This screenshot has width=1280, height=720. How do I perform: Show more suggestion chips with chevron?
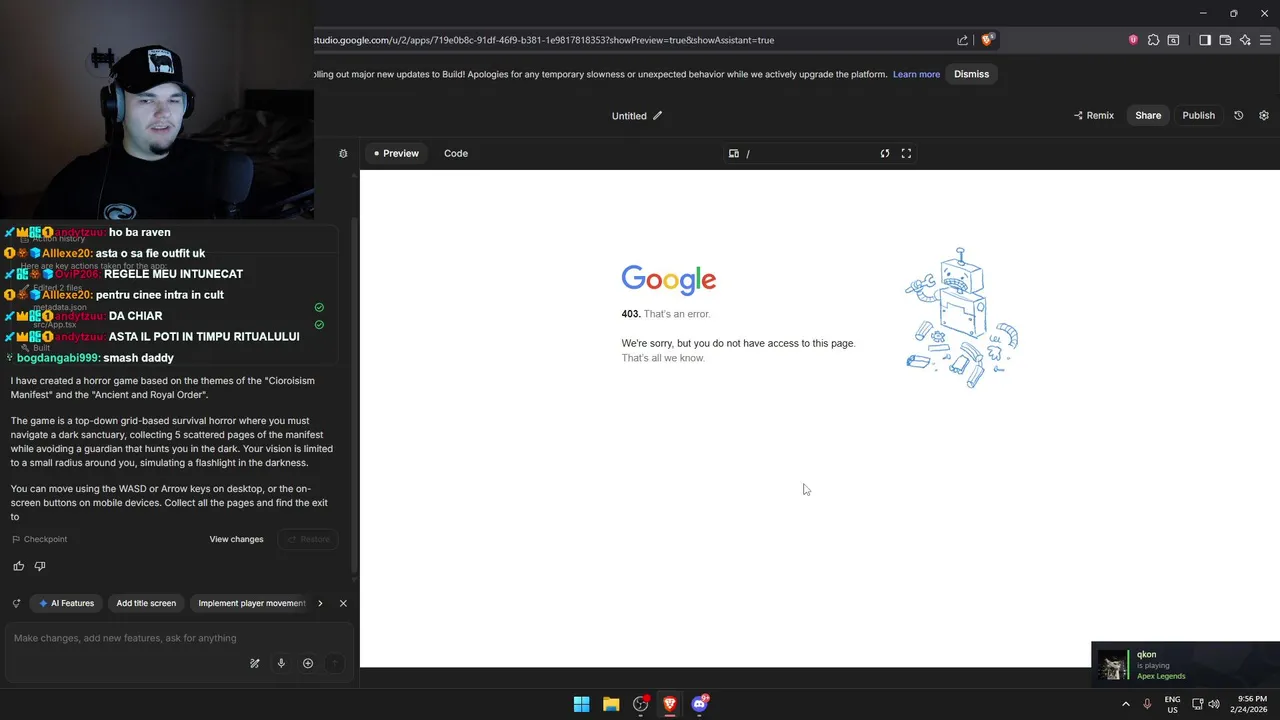coord(320,603)
